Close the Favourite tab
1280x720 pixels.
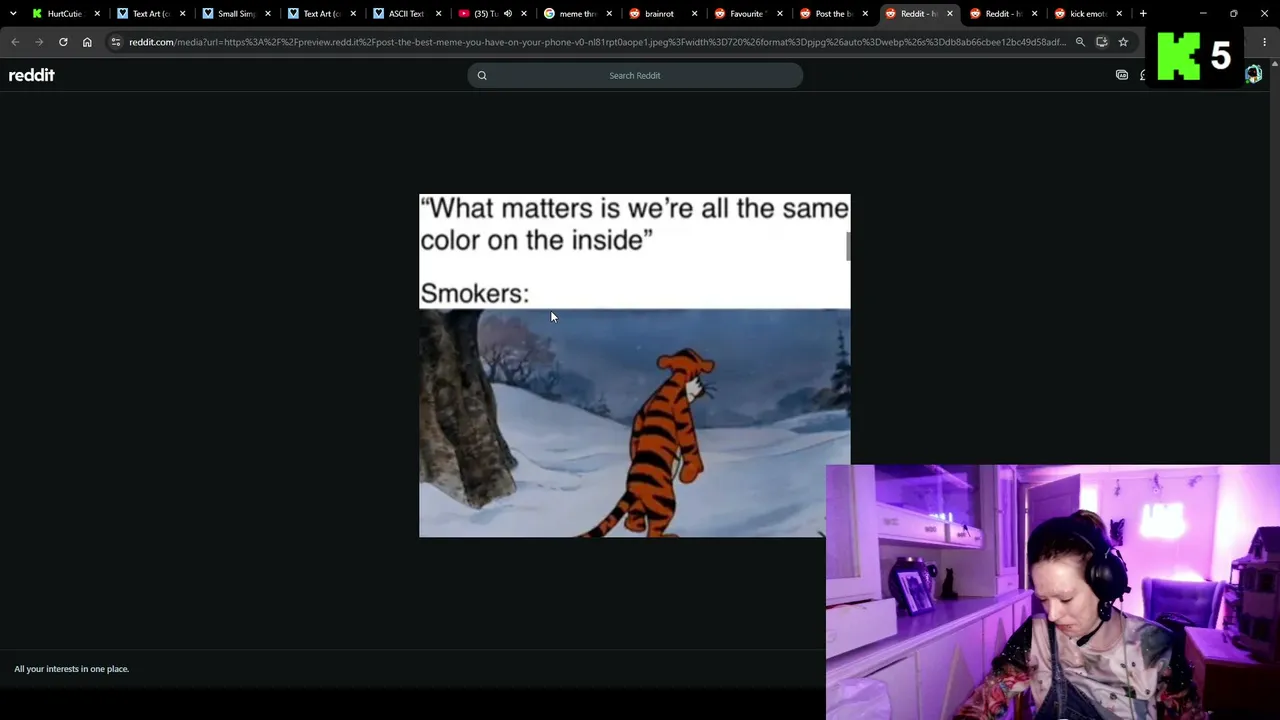tap(780, 14)
